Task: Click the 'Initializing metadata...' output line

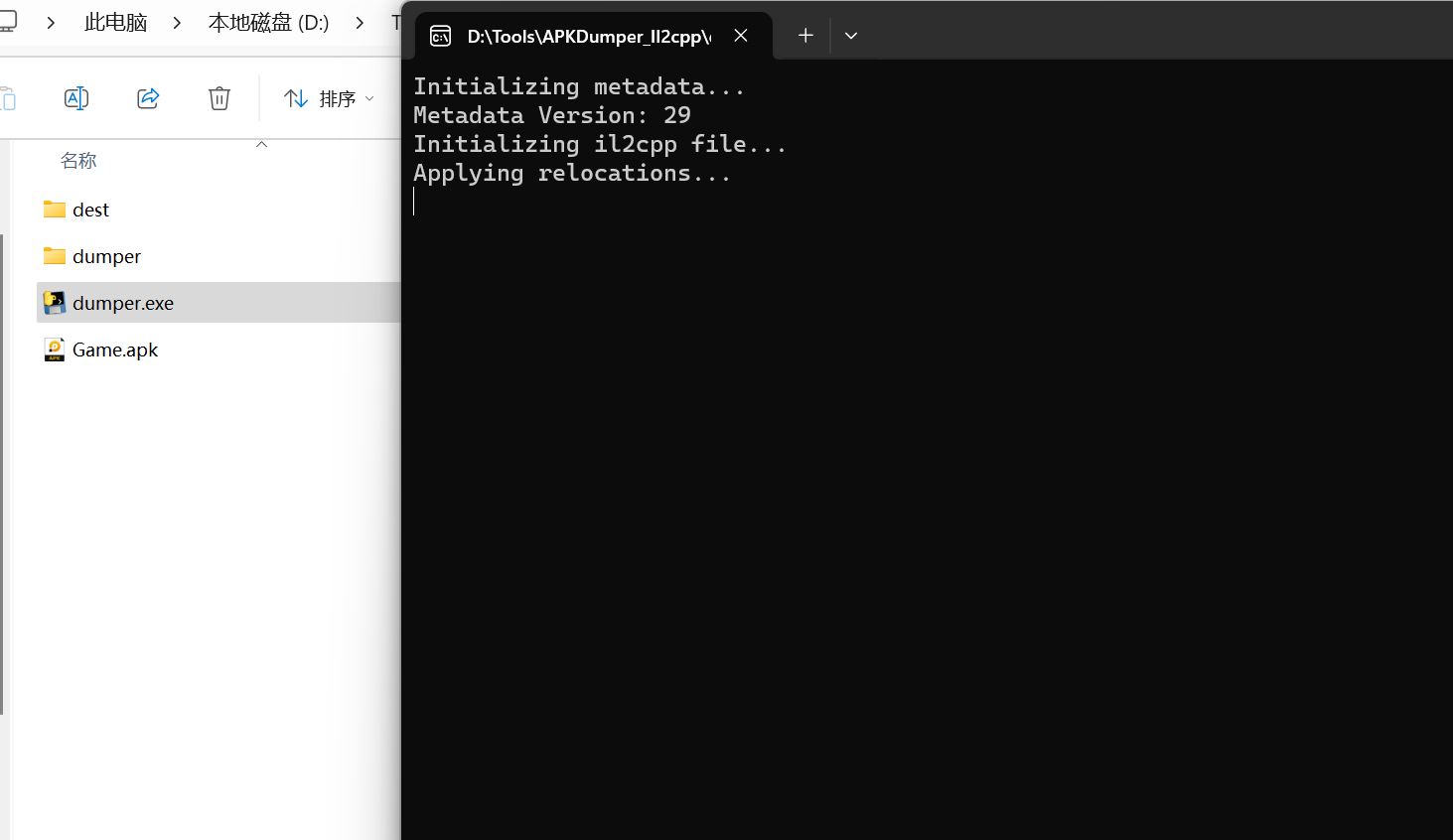Action: 579,86
